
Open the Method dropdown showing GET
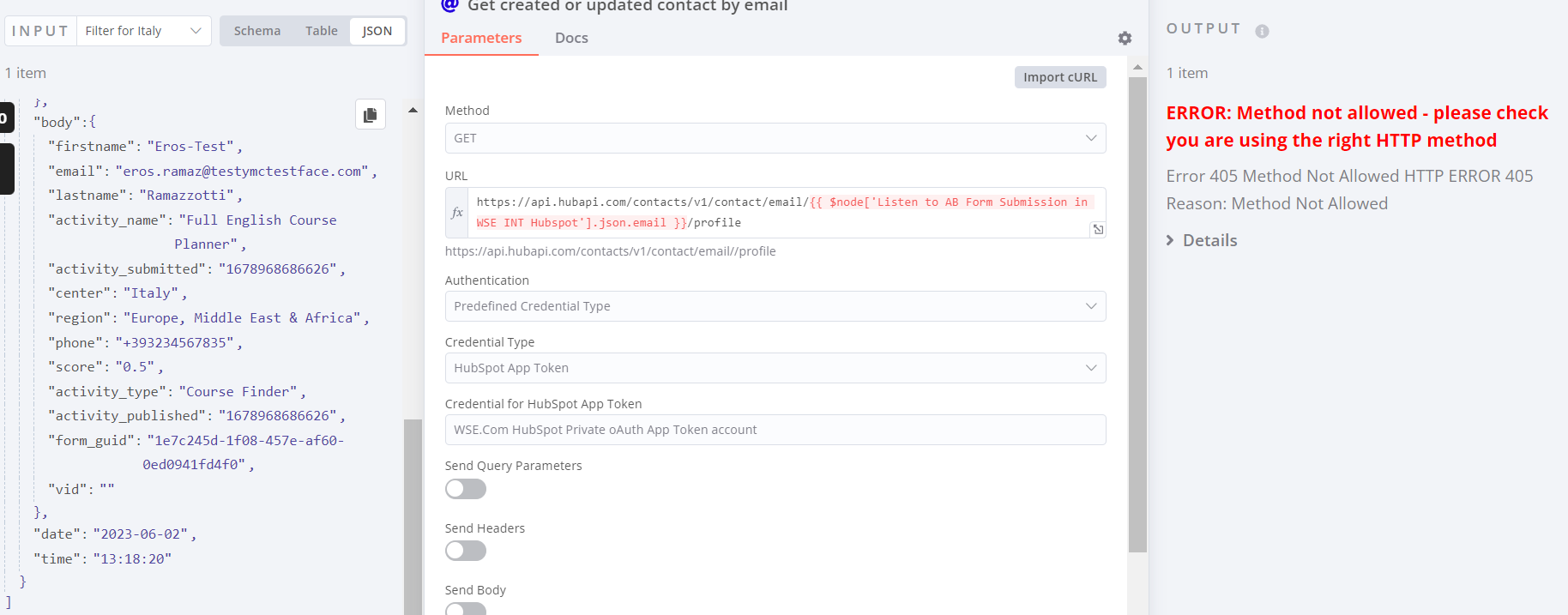775,138
